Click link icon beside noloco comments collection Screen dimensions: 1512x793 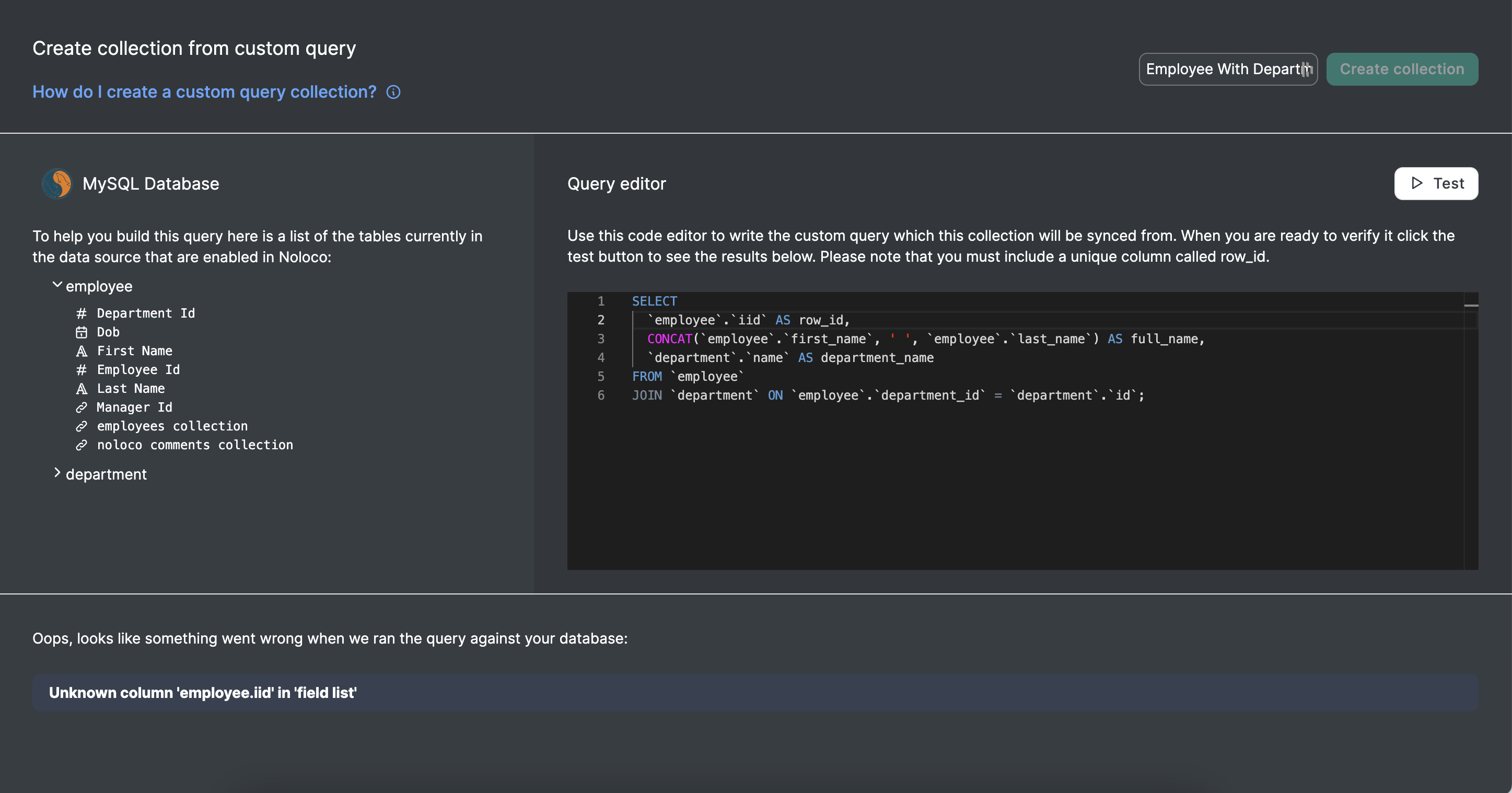(x=82, y=445)
